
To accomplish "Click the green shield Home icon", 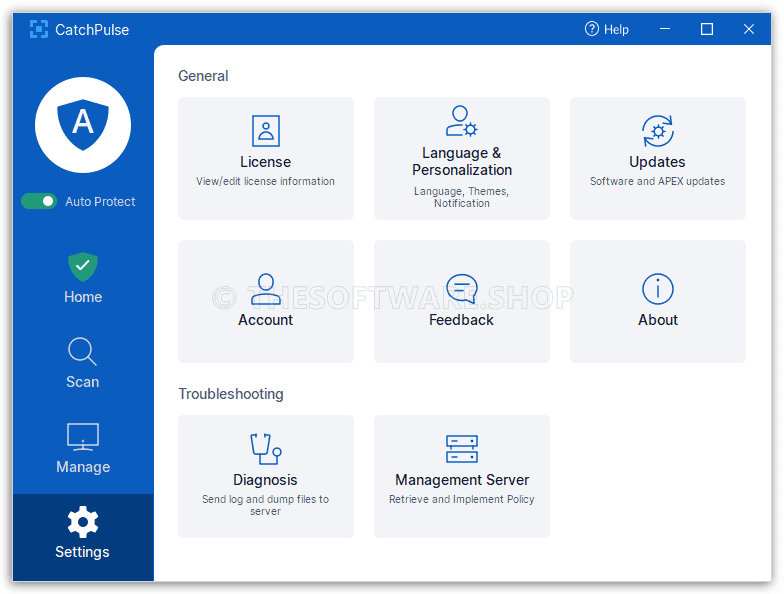I will pos(83,266).
